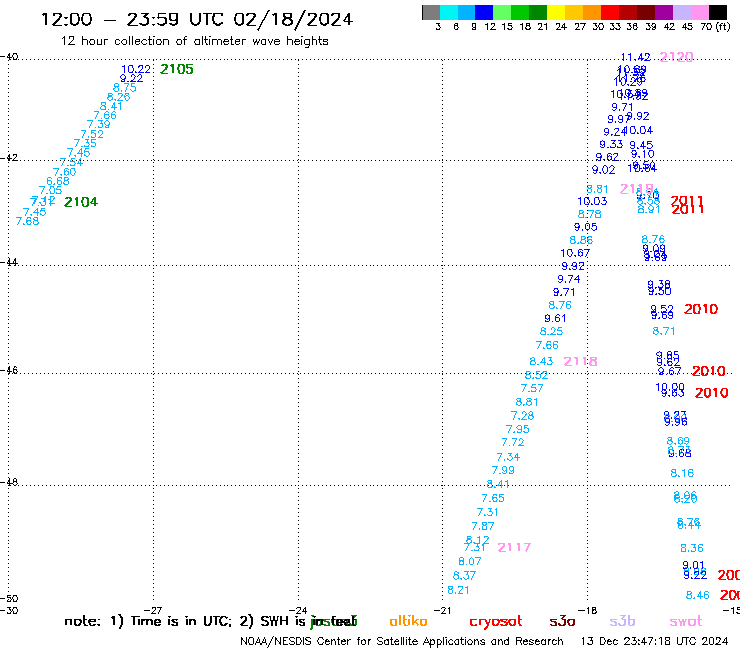Click the wave height value 8.21
Image resolution: width=740 pixels, height=650 pixels.
458,591
